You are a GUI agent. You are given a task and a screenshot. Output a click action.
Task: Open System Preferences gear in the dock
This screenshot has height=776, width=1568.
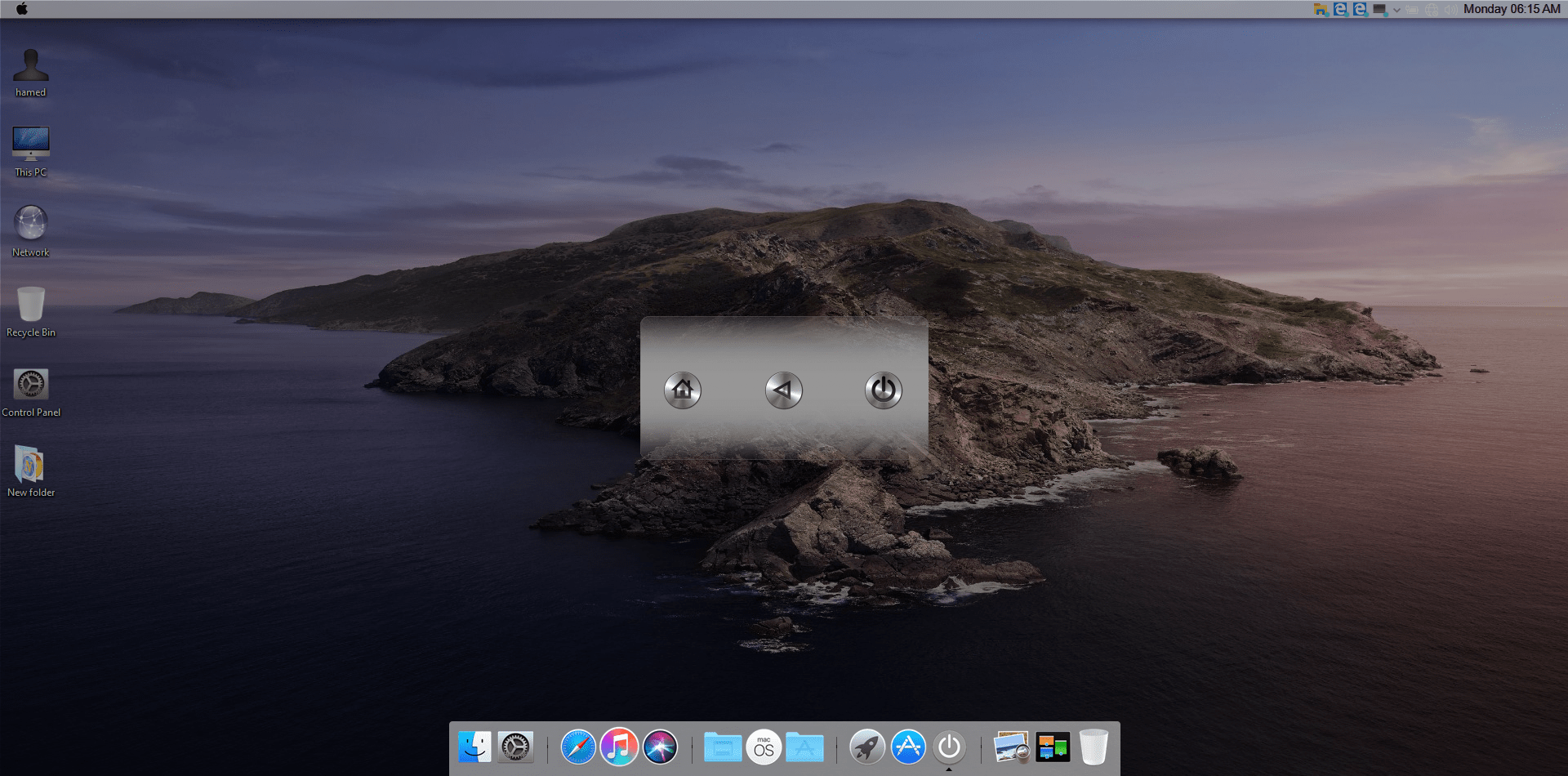point(515,747)
